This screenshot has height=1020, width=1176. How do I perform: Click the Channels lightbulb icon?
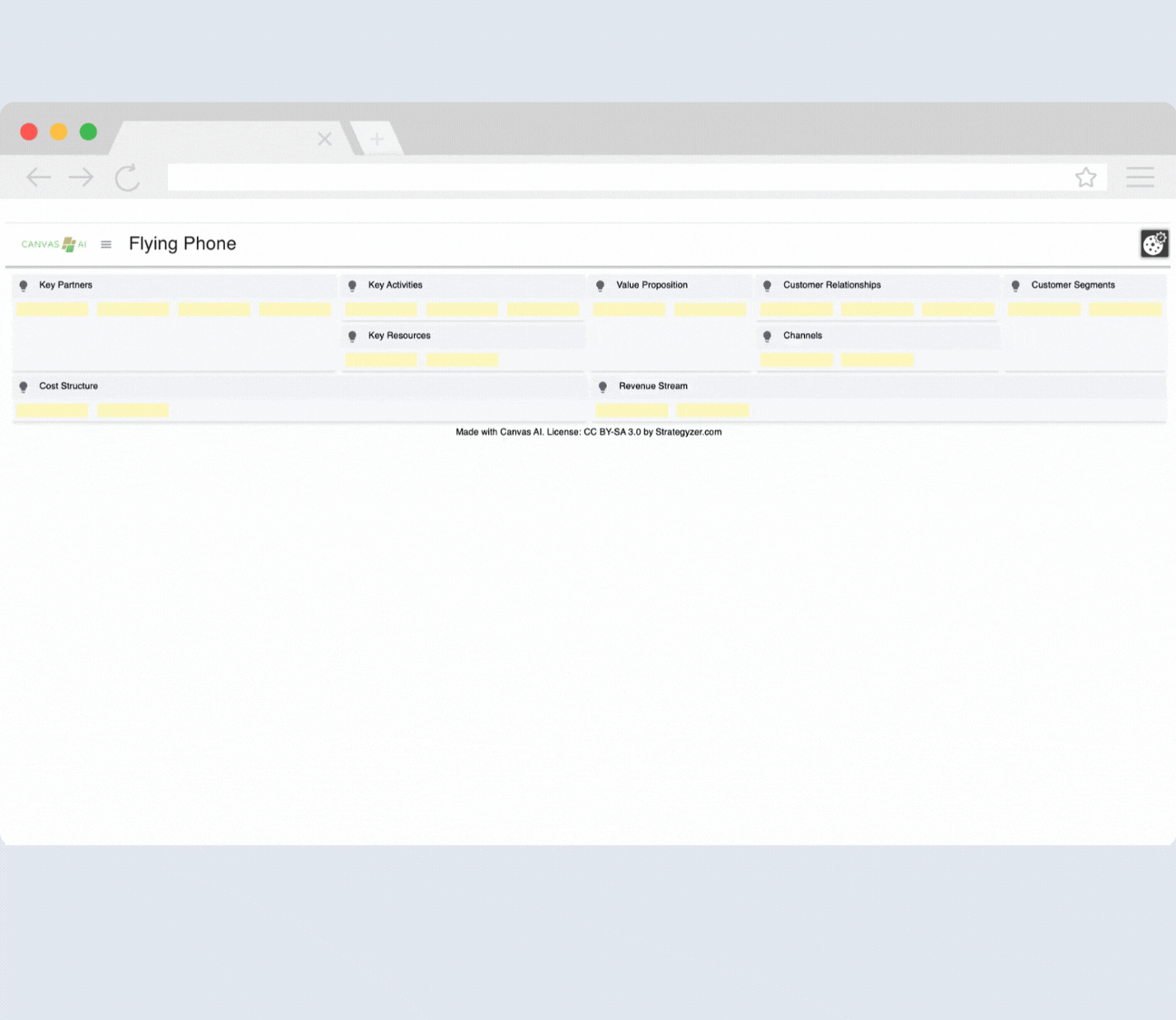point(767,337)
